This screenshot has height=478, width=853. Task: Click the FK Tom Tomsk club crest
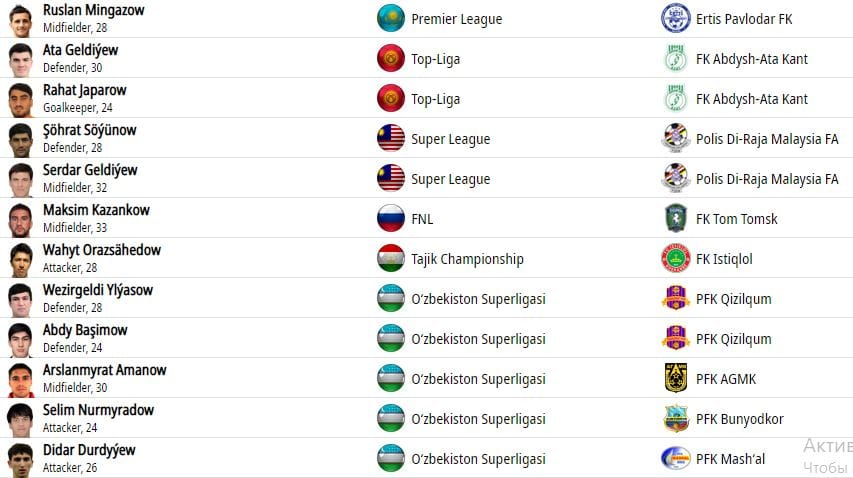676,218
